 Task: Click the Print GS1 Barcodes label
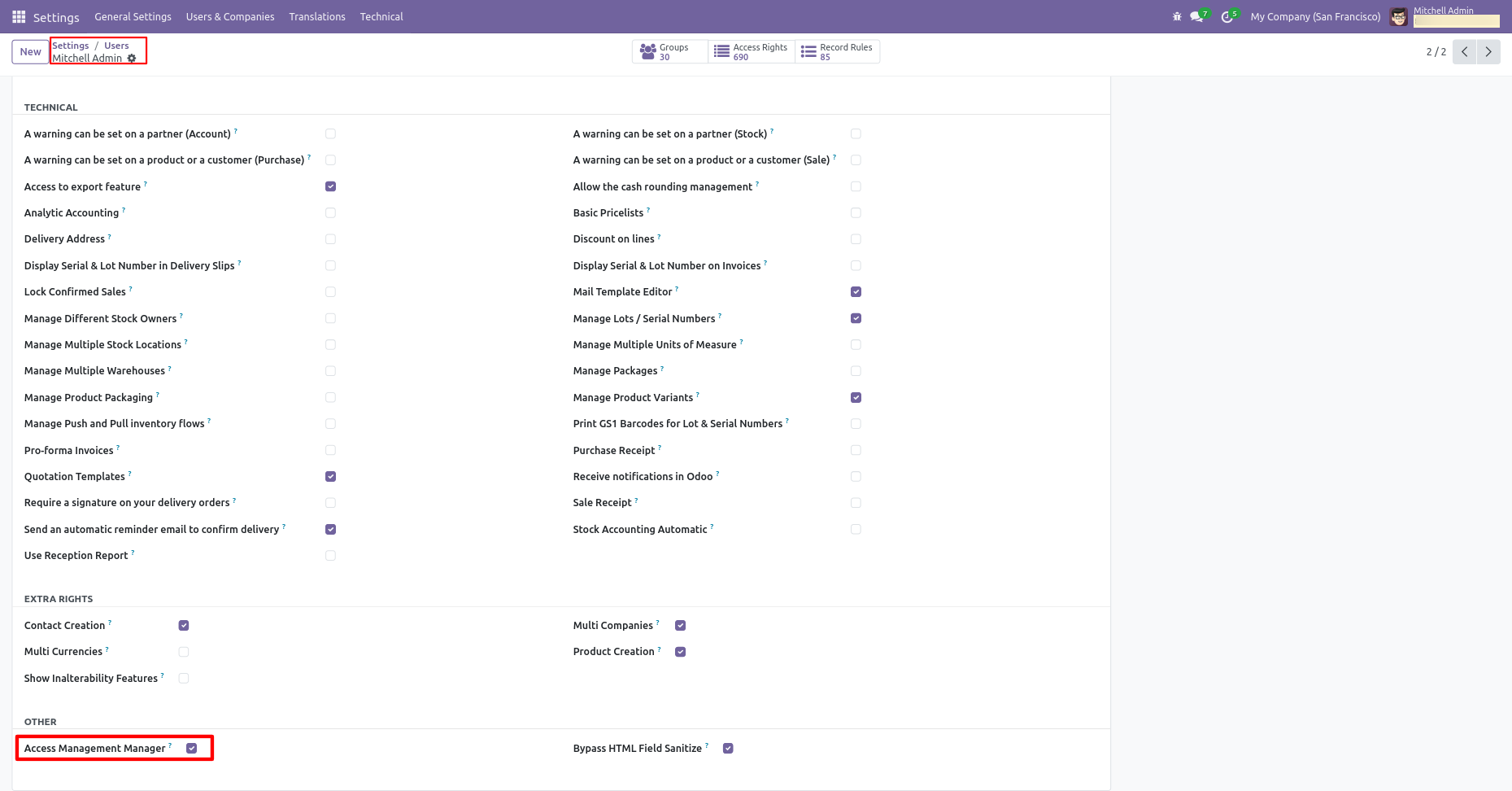678,424
